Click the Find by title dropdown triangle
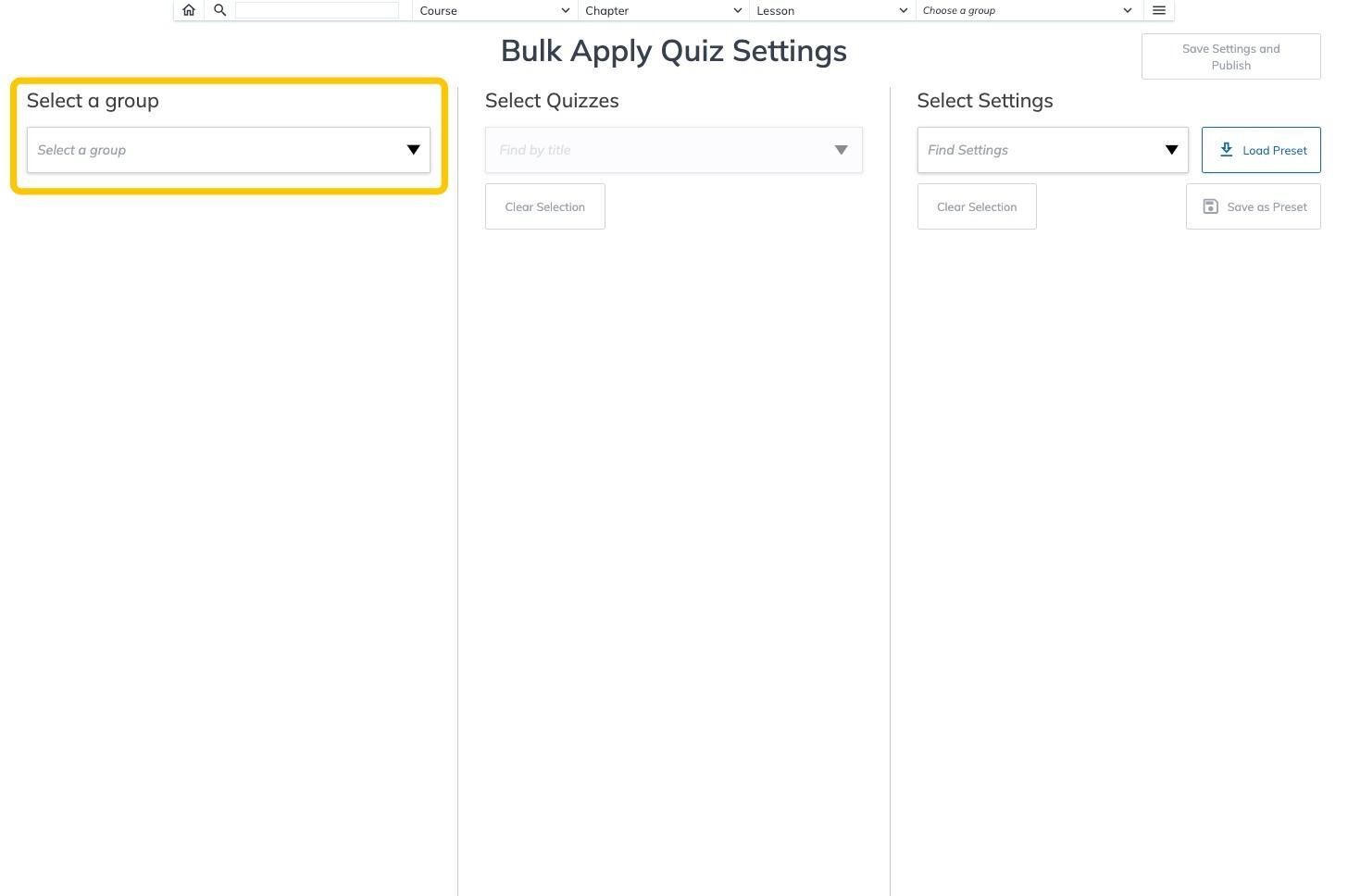Screen dimensions: 1348x896 [x=842, y=150]
